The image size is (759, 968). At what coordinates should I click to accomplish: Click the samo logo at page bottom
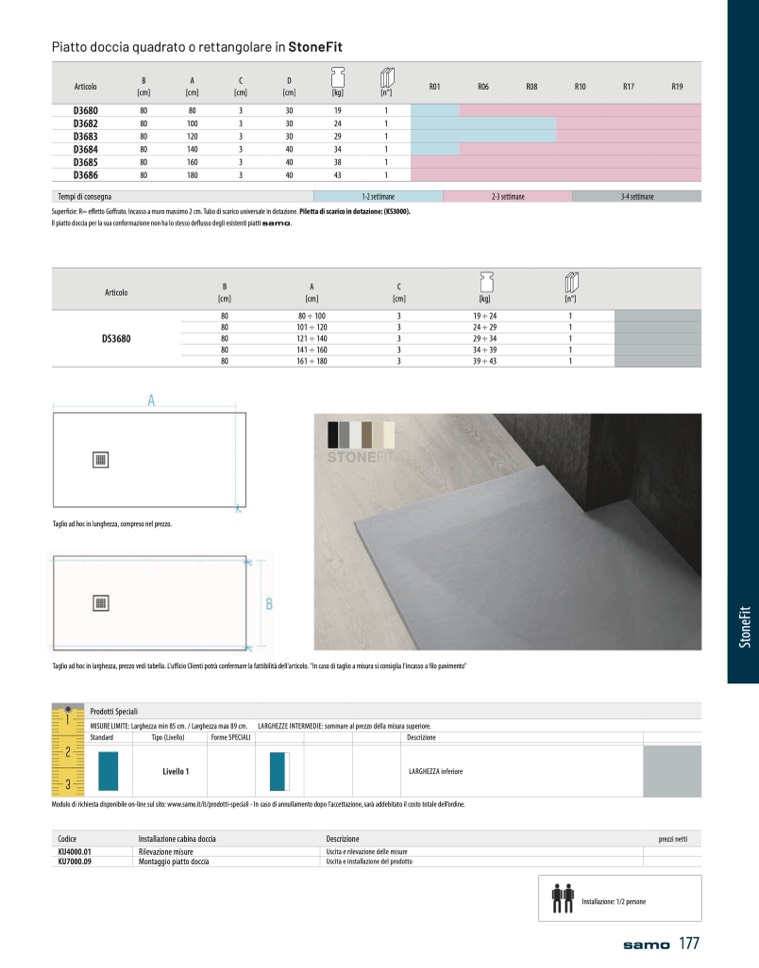tap(646, 945)
